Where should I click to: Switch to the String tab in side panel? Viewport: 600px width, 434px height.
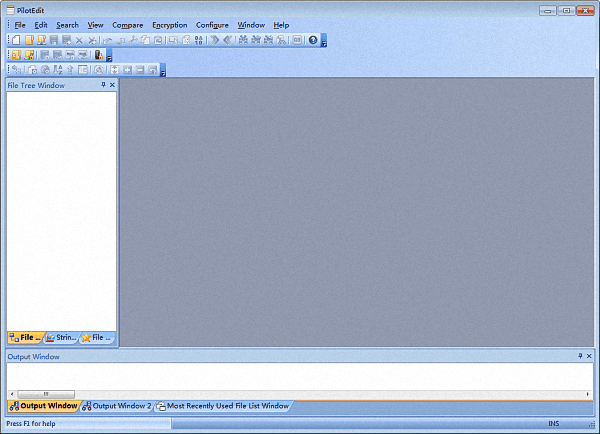(62, 338)
